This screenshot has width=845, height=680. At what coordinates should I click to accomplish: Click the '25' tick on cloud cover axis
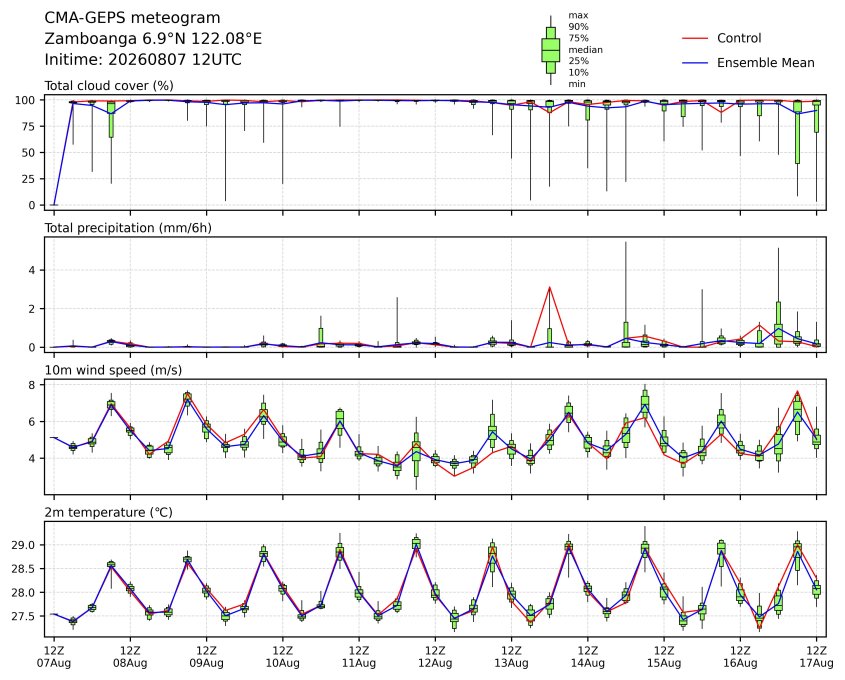tap(29, 179)
